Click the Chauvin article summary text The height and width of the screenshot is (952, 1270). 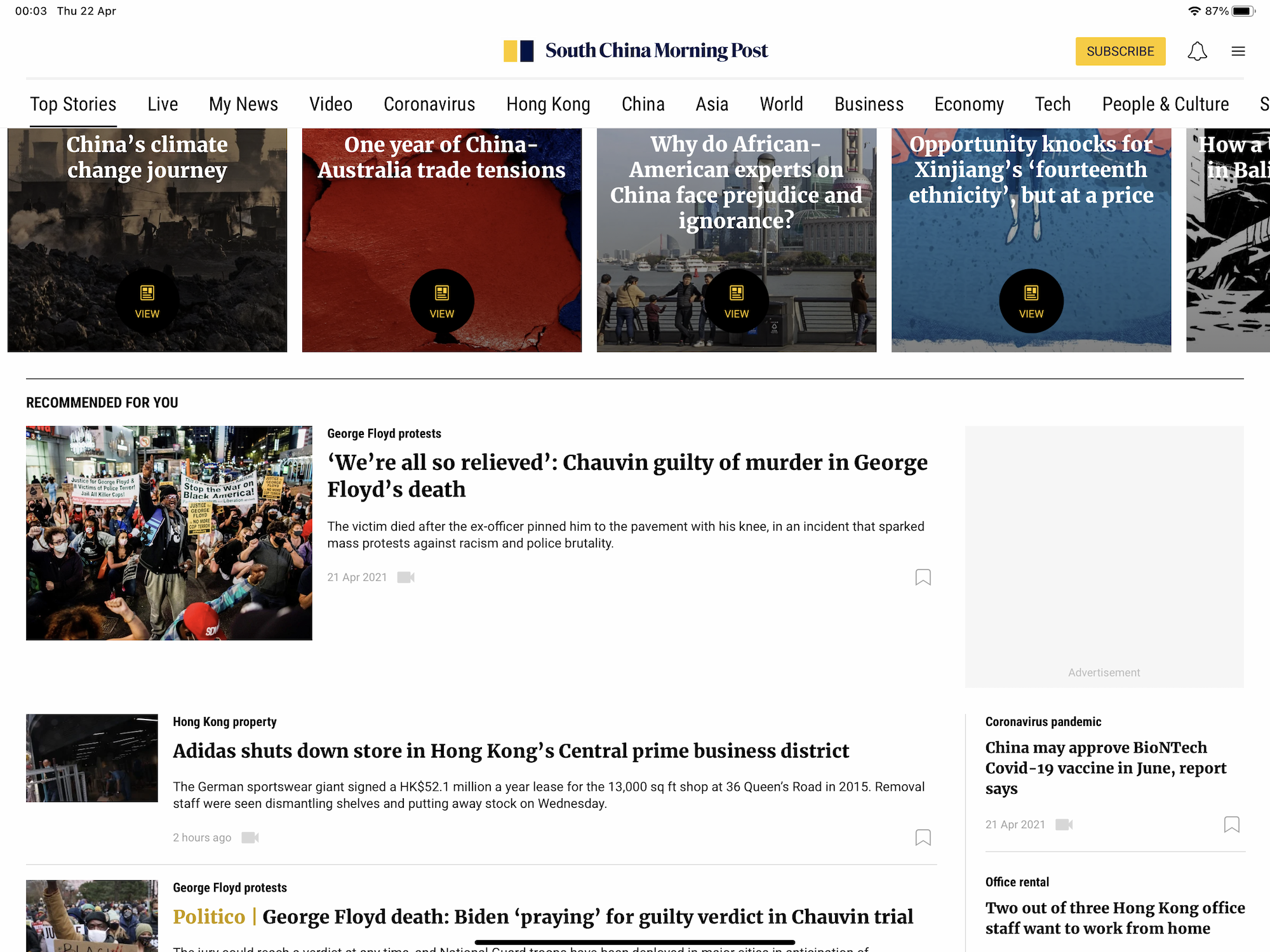[x=625, y=535]
